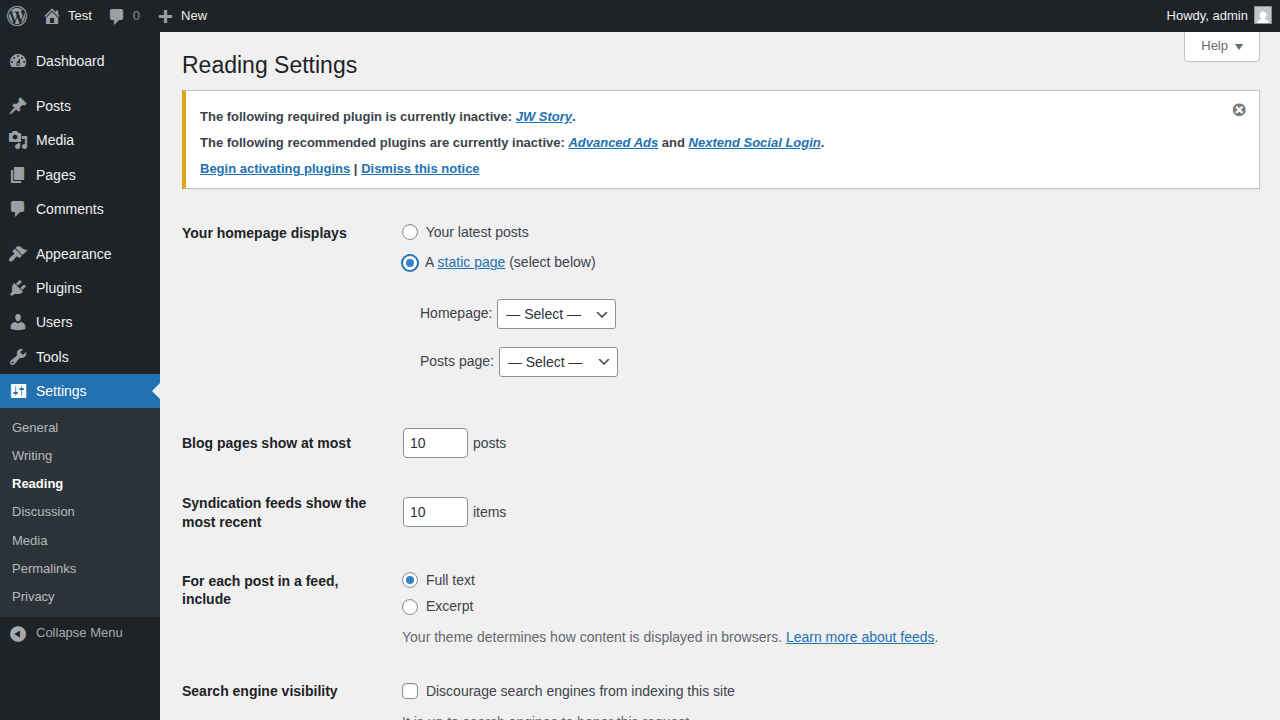Click the WordPress logo icon
The width and height of the screenshot is (1280, 720).
pyautogui.click(x=17, y=16)
